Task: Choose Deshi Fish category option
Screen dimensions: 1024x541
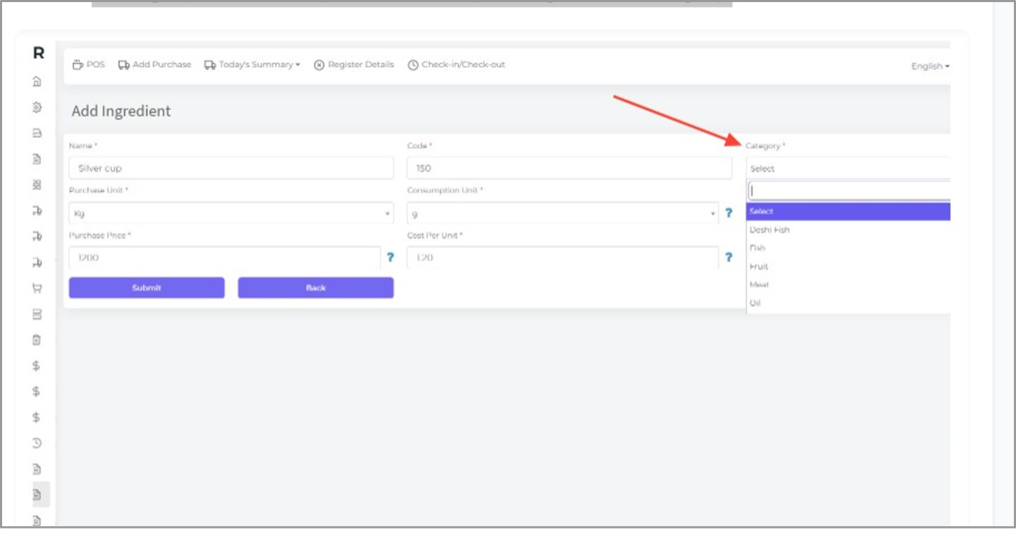Action: point(848,230)
